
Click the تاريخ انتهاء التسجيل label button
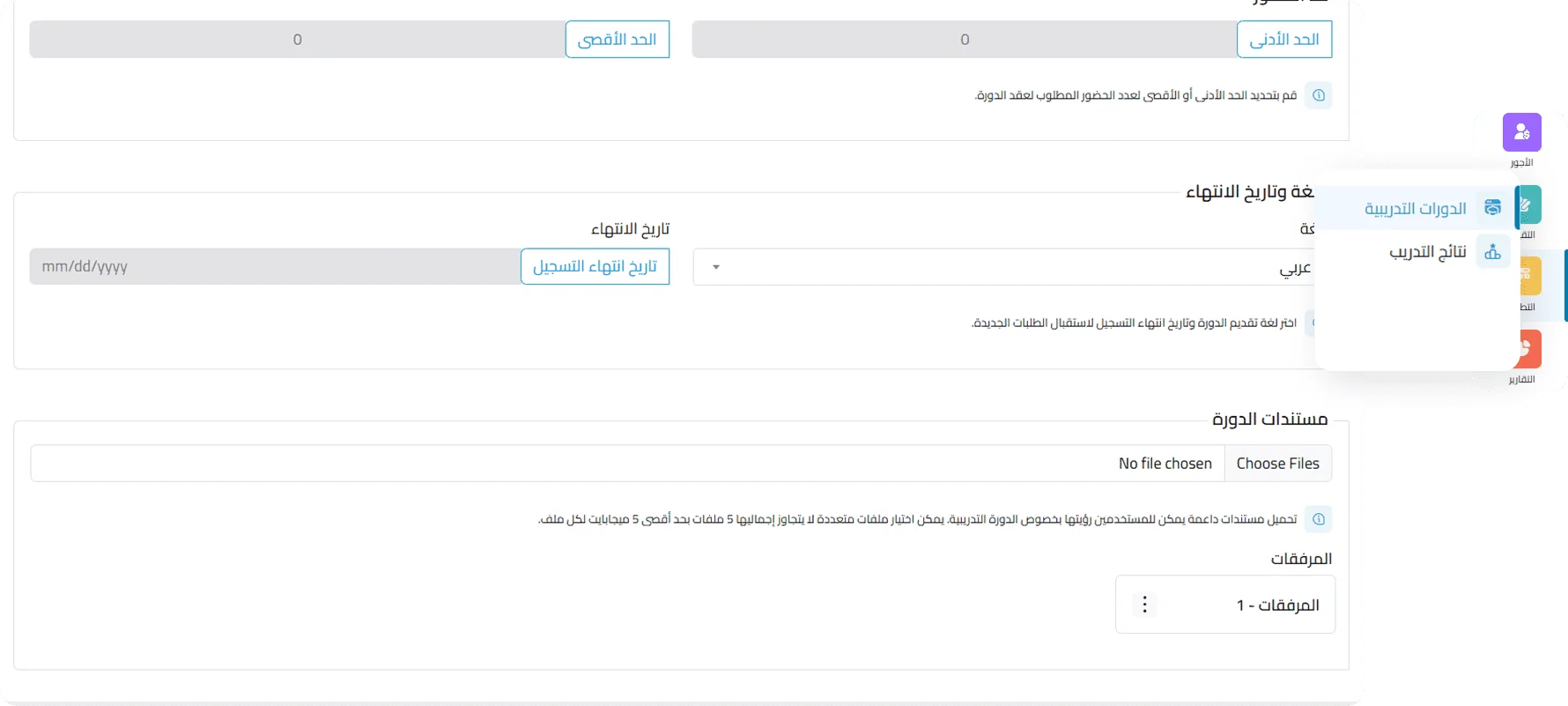point(595,266)
